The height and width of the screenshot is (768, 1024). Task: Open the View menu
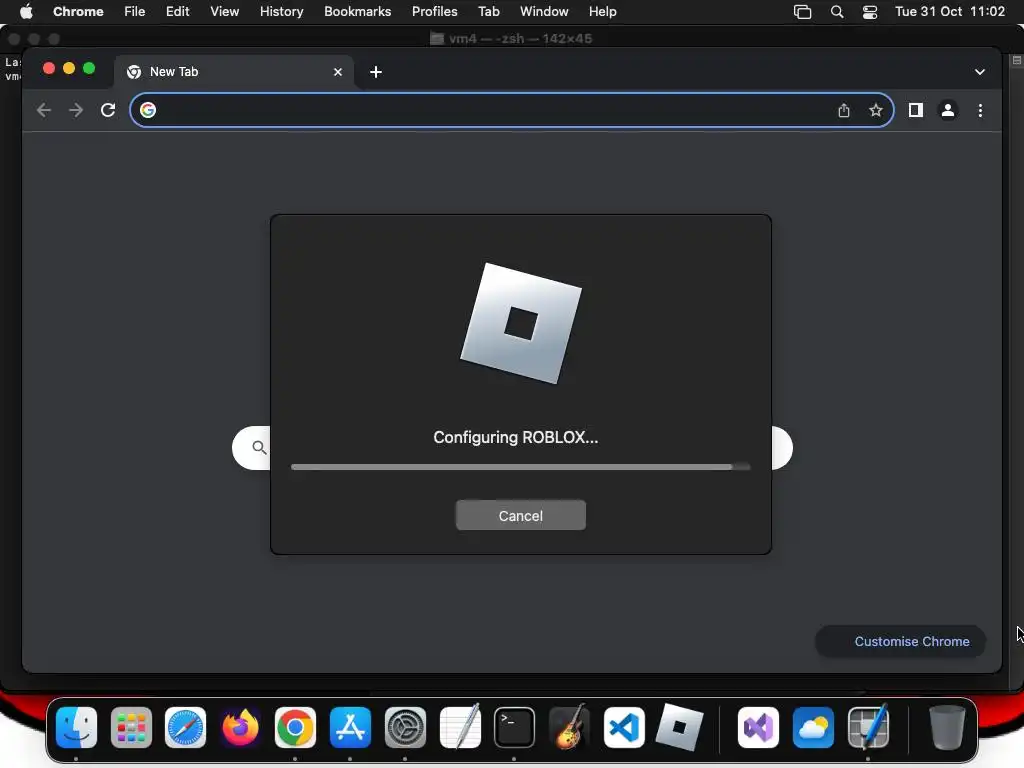(224, 11)
